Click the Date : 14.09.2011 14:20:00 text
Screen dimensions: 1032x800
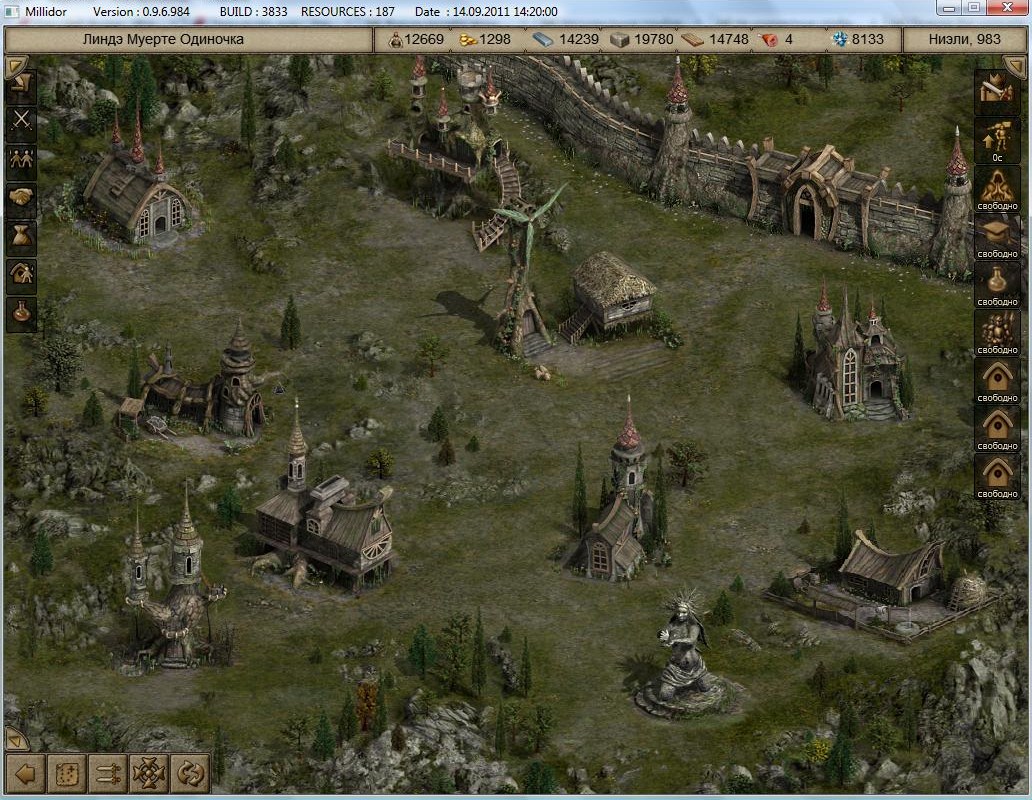coord(486,12)
